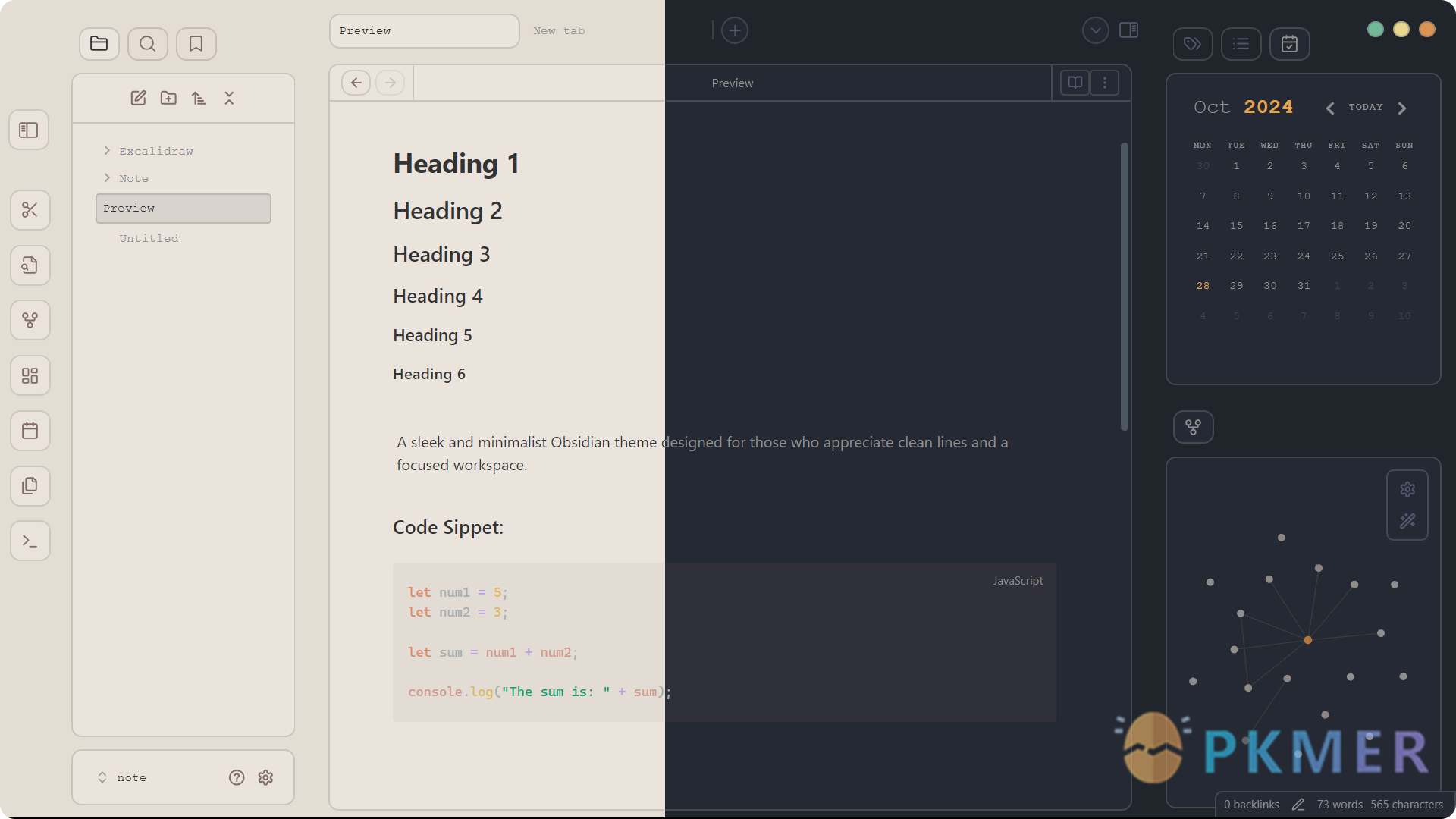This screenshot has width=1456, height=819.
Task: Click the new note pencil icon
Action: (138, 99)
